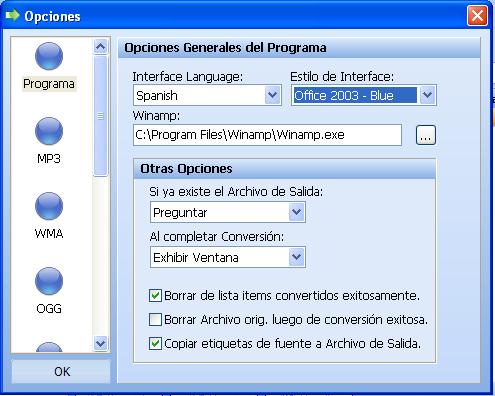Click Opciones Generales del Programa header
495x396 pixels.
[x=299, y=48]
